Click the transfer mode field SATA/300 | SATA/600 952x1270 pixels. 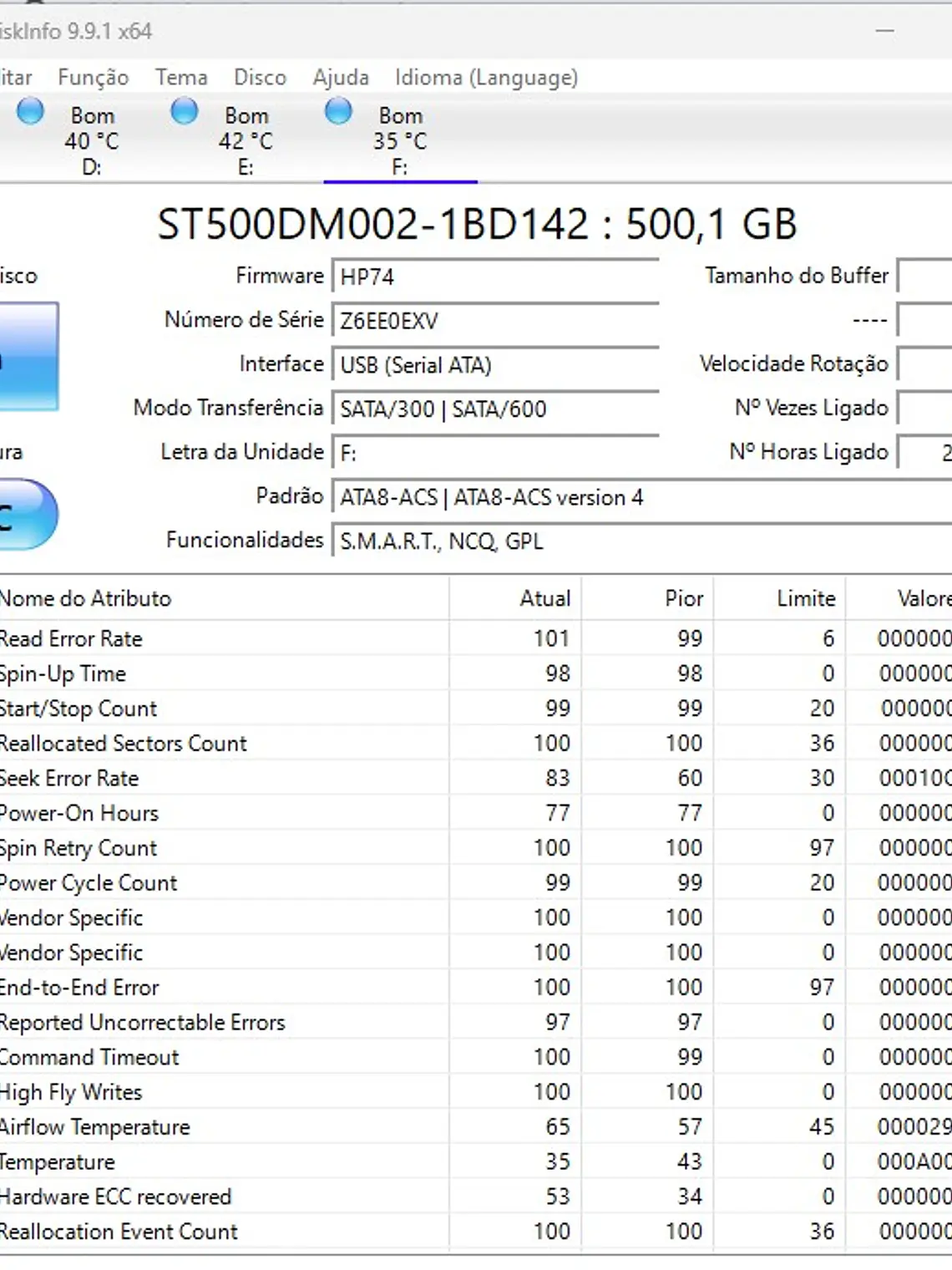[495, 409]
